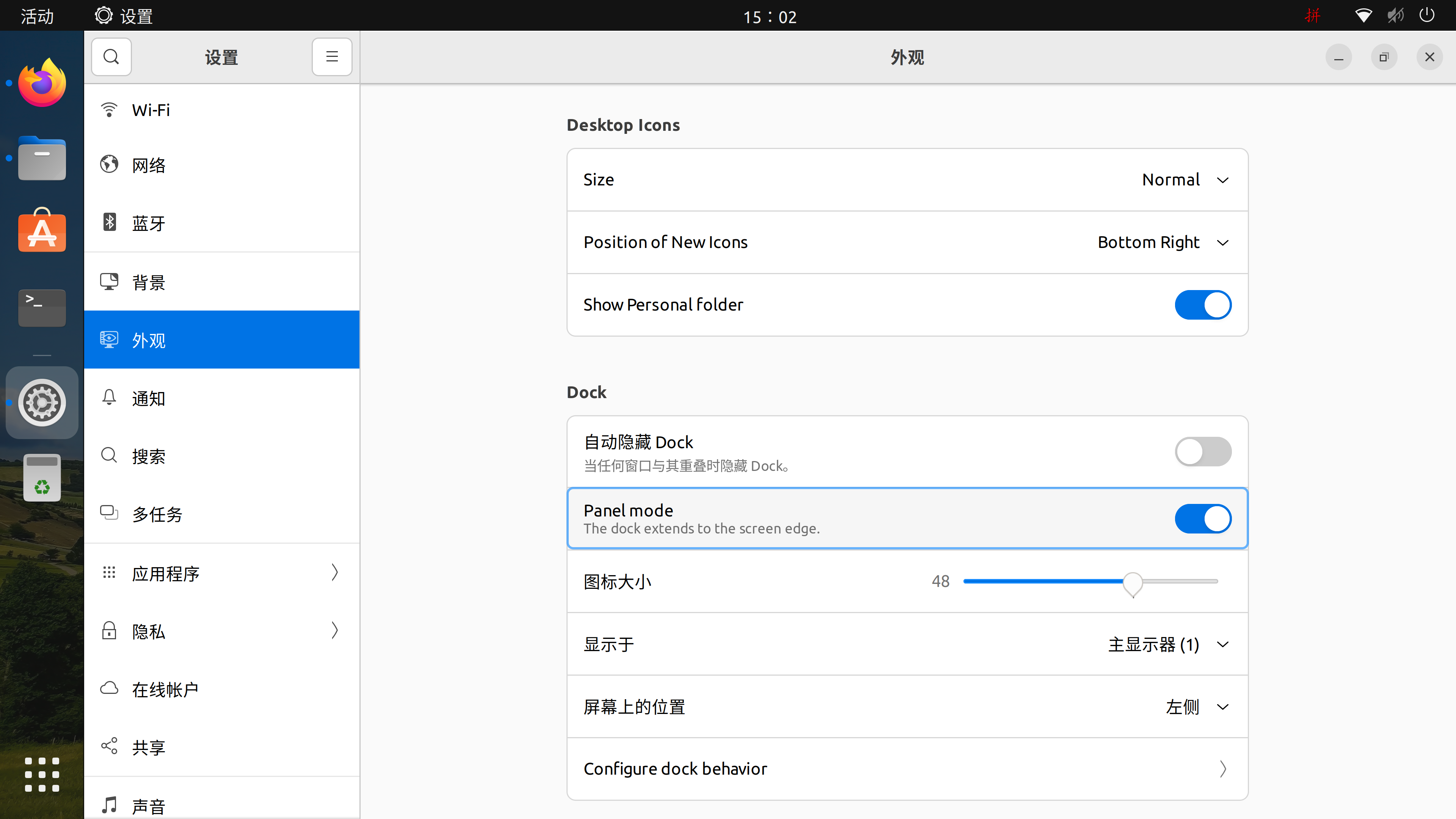Launch Terminal from the dock
This screenshot has width=1456, height=819.
pos(42,308)
